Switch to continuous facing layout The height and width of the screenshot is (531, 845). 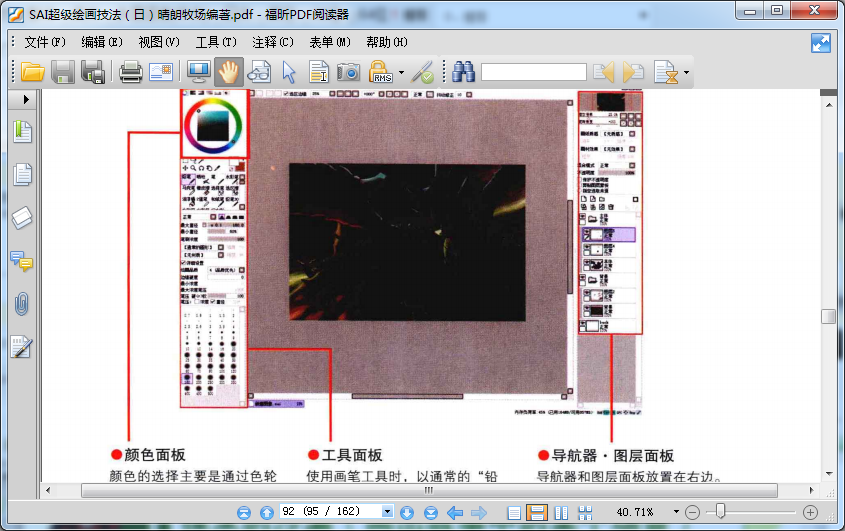pyautogui.click(x=585, y=513)
